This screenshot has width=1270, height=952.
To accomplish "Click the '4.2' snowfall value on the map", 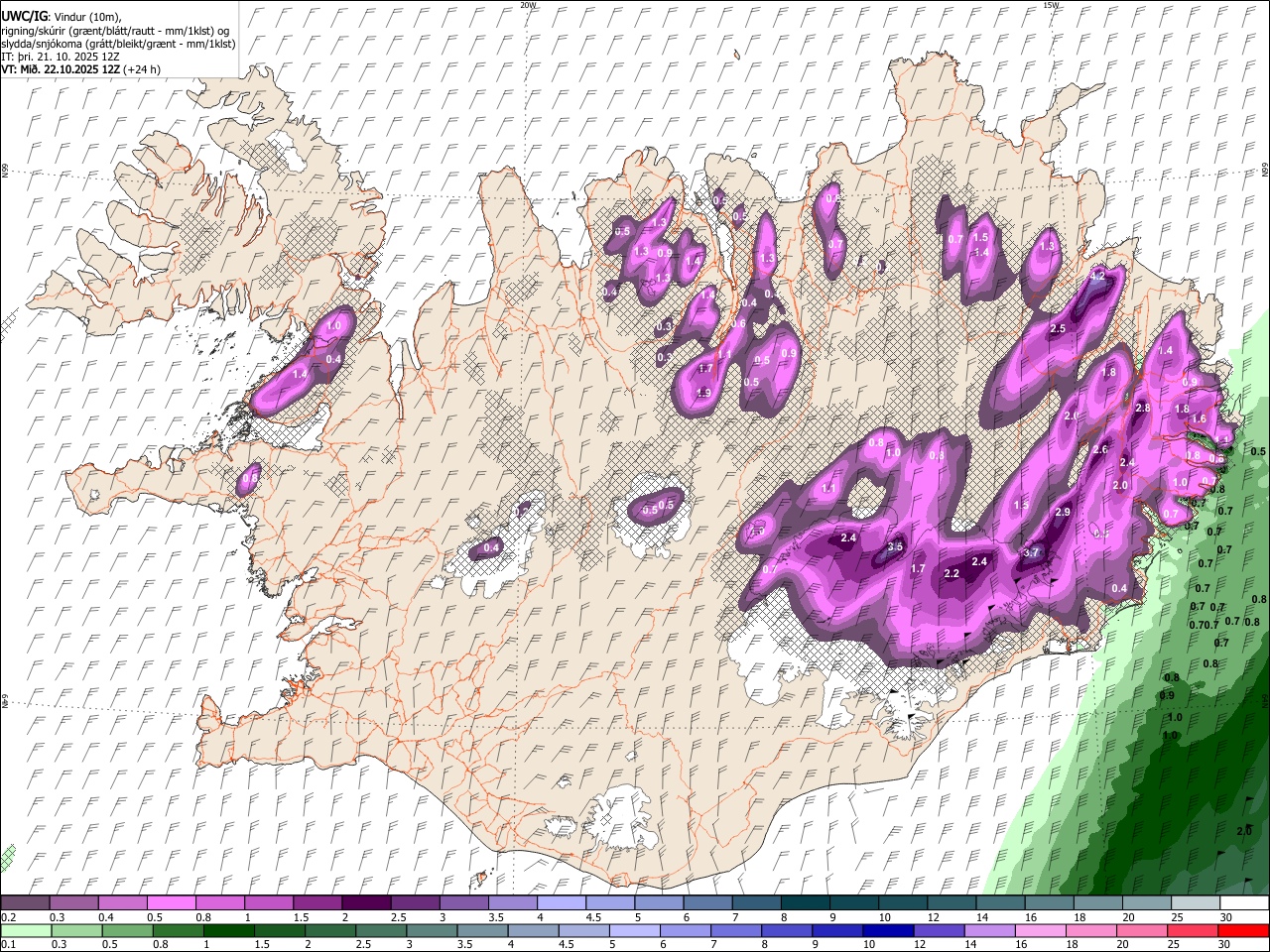I will pyautogui.click(x=1097, y=276).
